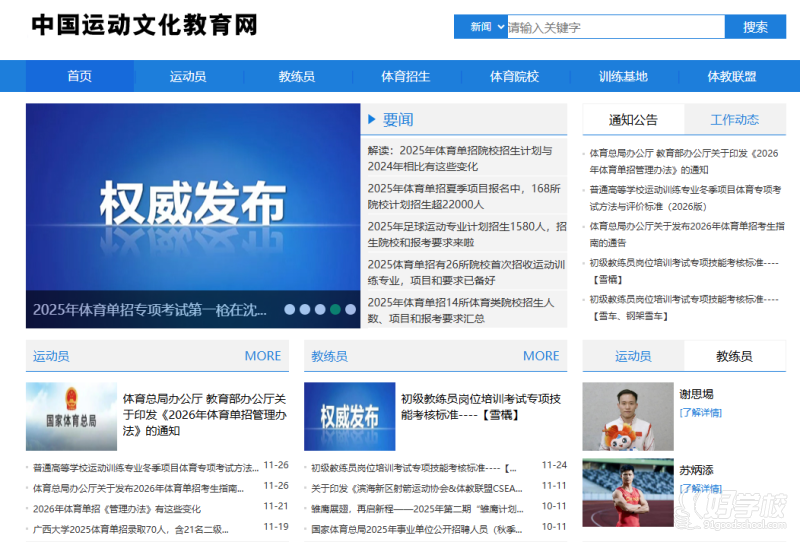
Task: Go to the 首页 navigation tab
Action: point(80,76)
